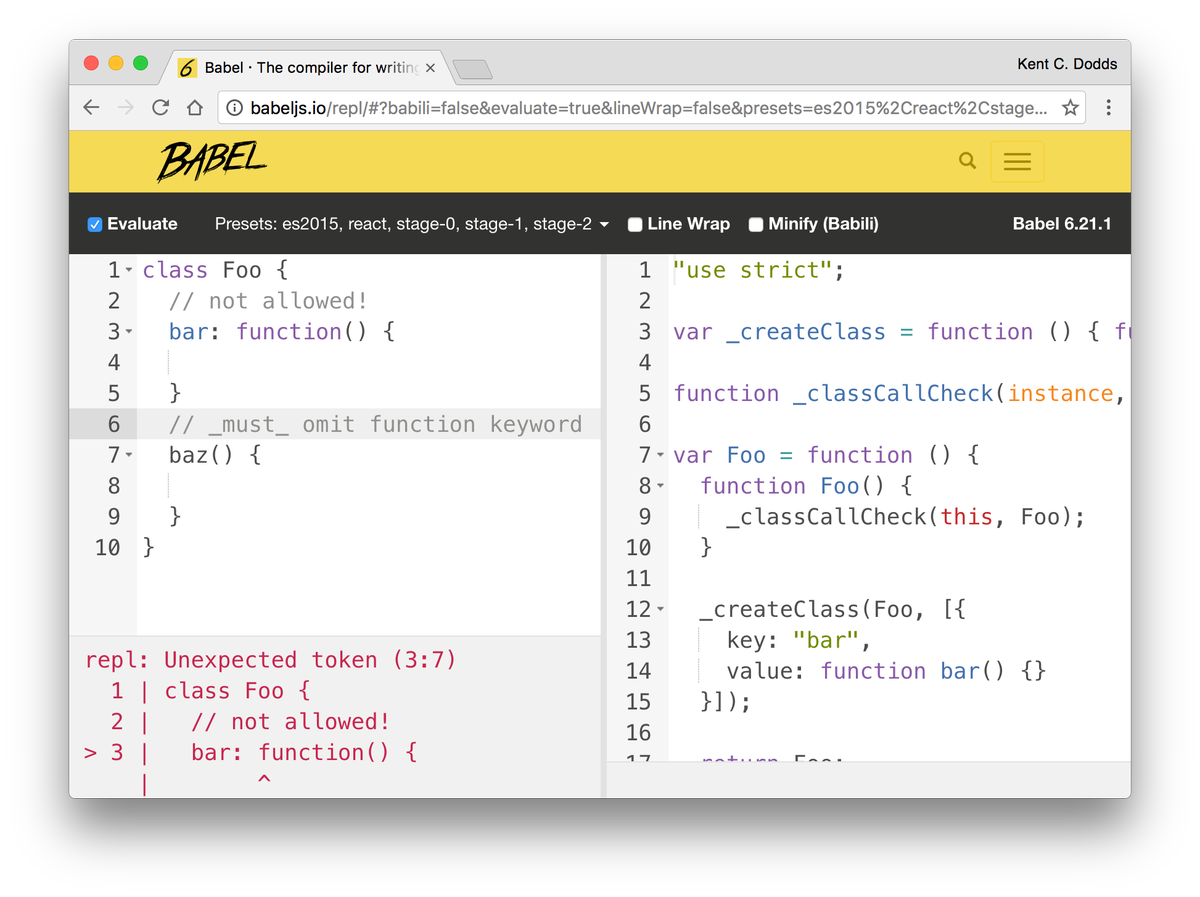
Task: Click the address bar URL
Action: pyautogui.click(x=648, y=108)
